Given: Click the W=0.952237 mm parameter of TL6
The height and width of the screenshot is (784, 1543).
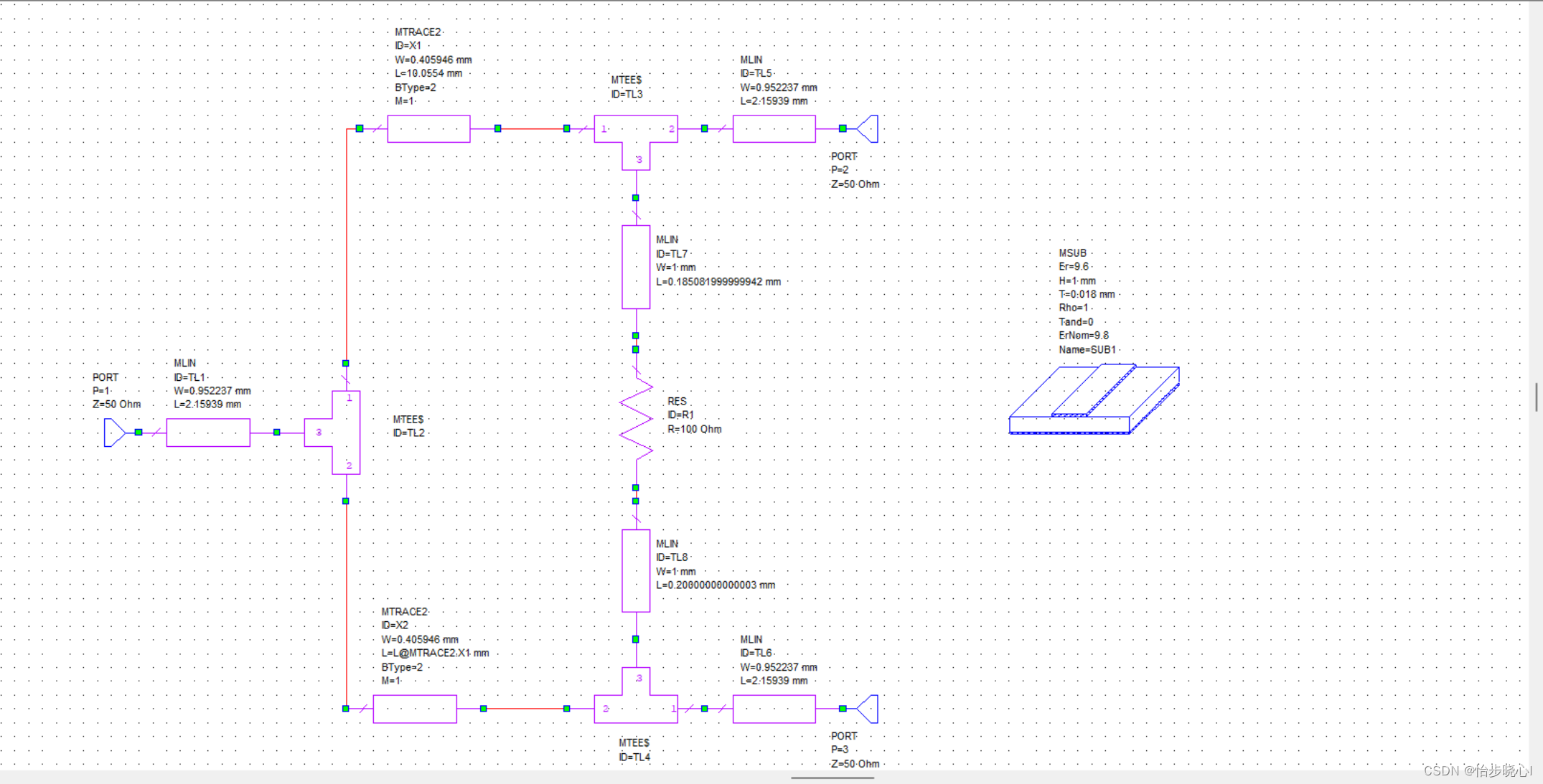Looking at the screenshot, I should tap(779, 666).
